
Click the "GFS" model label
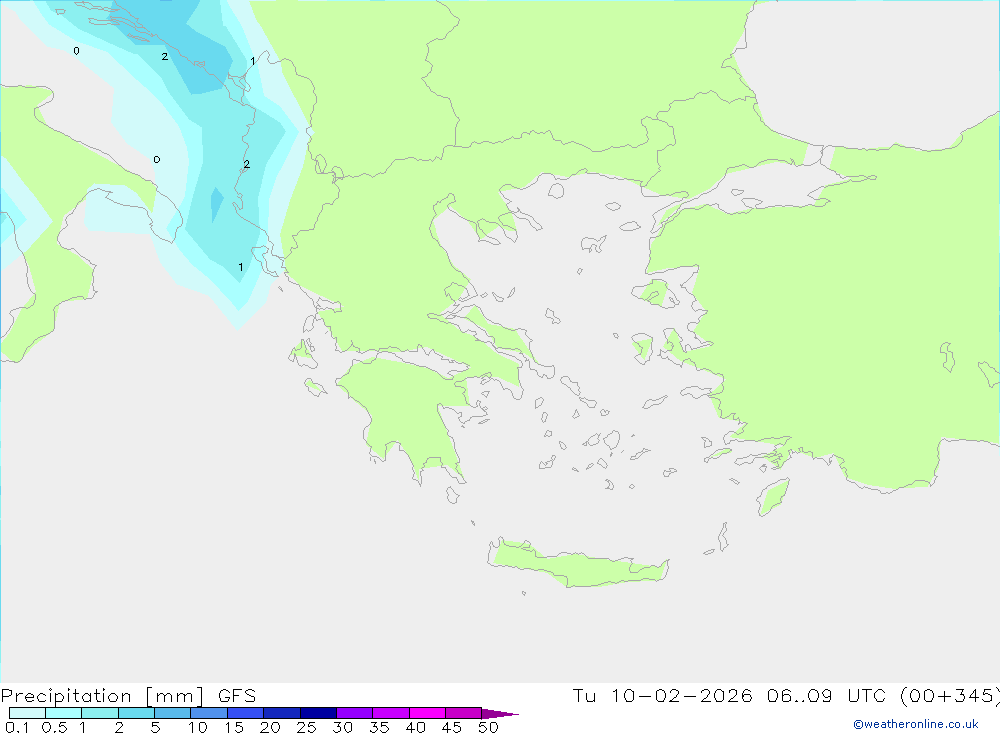[237, 695]
